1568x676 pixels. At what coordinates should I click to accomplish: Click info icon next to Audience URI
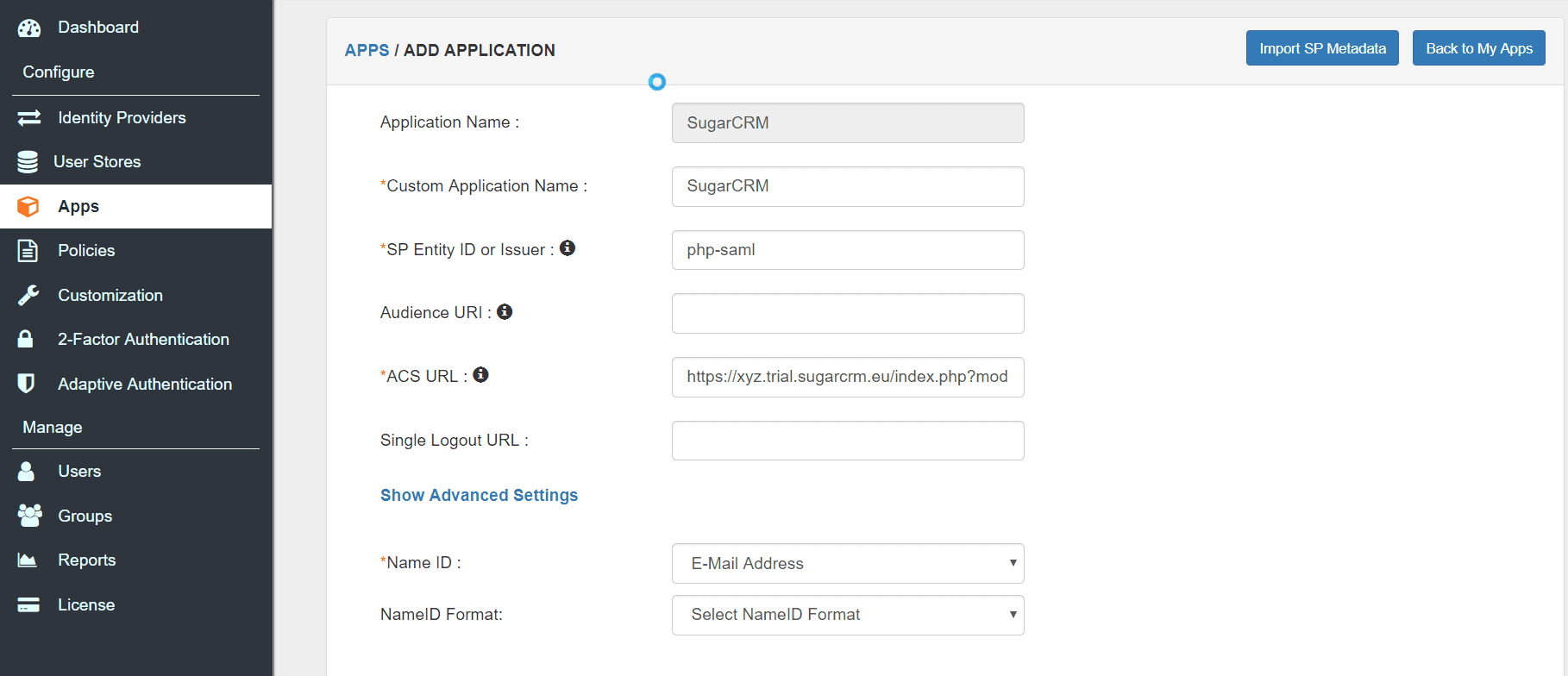pyautogui.click(x=505, y=311)
